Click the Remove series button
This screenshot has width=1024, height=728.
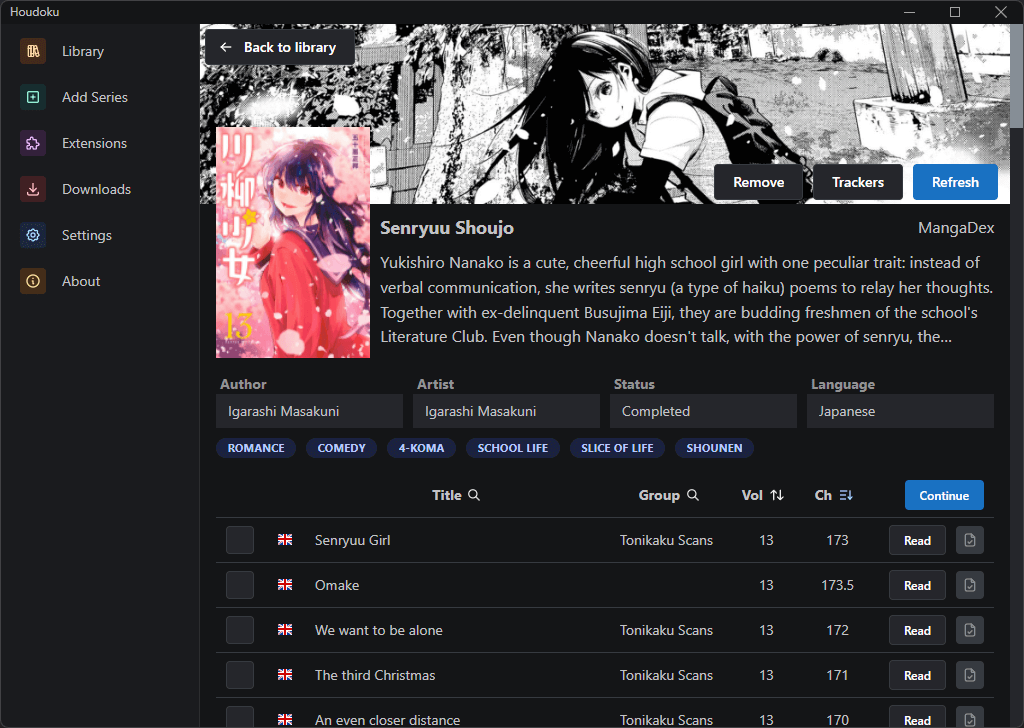click(758, 182)
